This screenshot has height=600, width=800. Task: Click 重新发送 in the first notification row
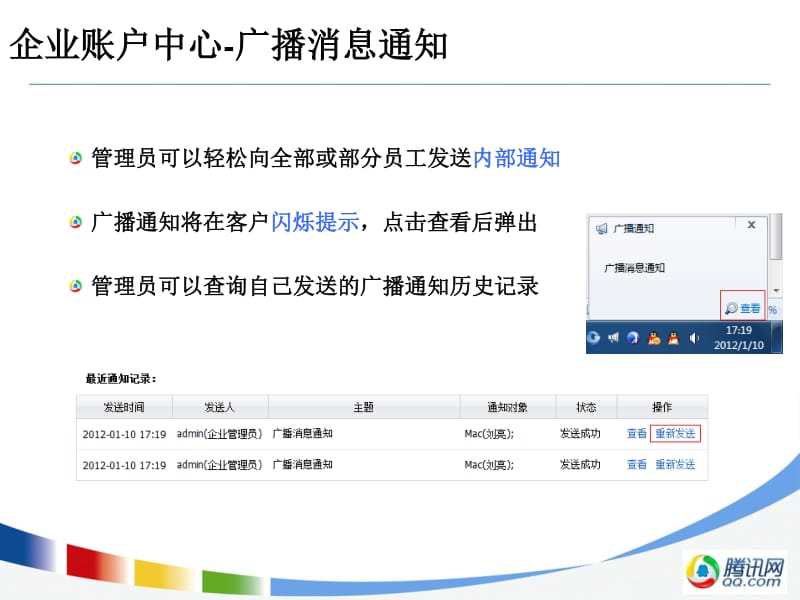point(675,434)
